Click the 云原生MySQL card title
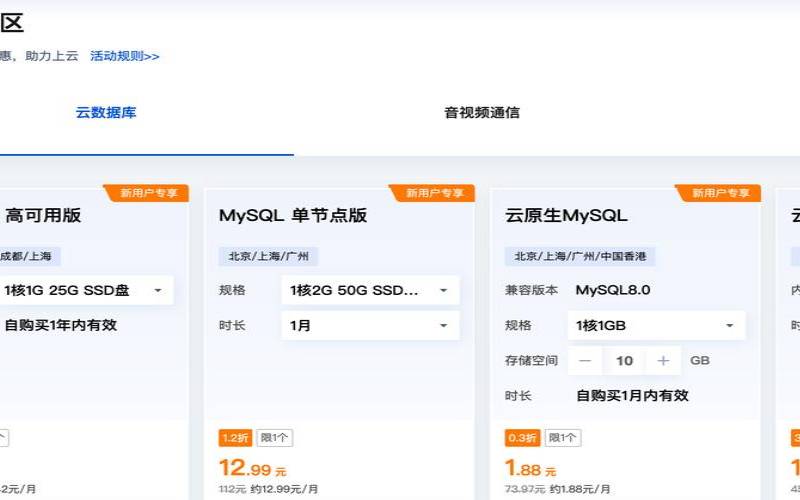Image resolution: width=800 pixels, height=500 pixels. point(566,215)
